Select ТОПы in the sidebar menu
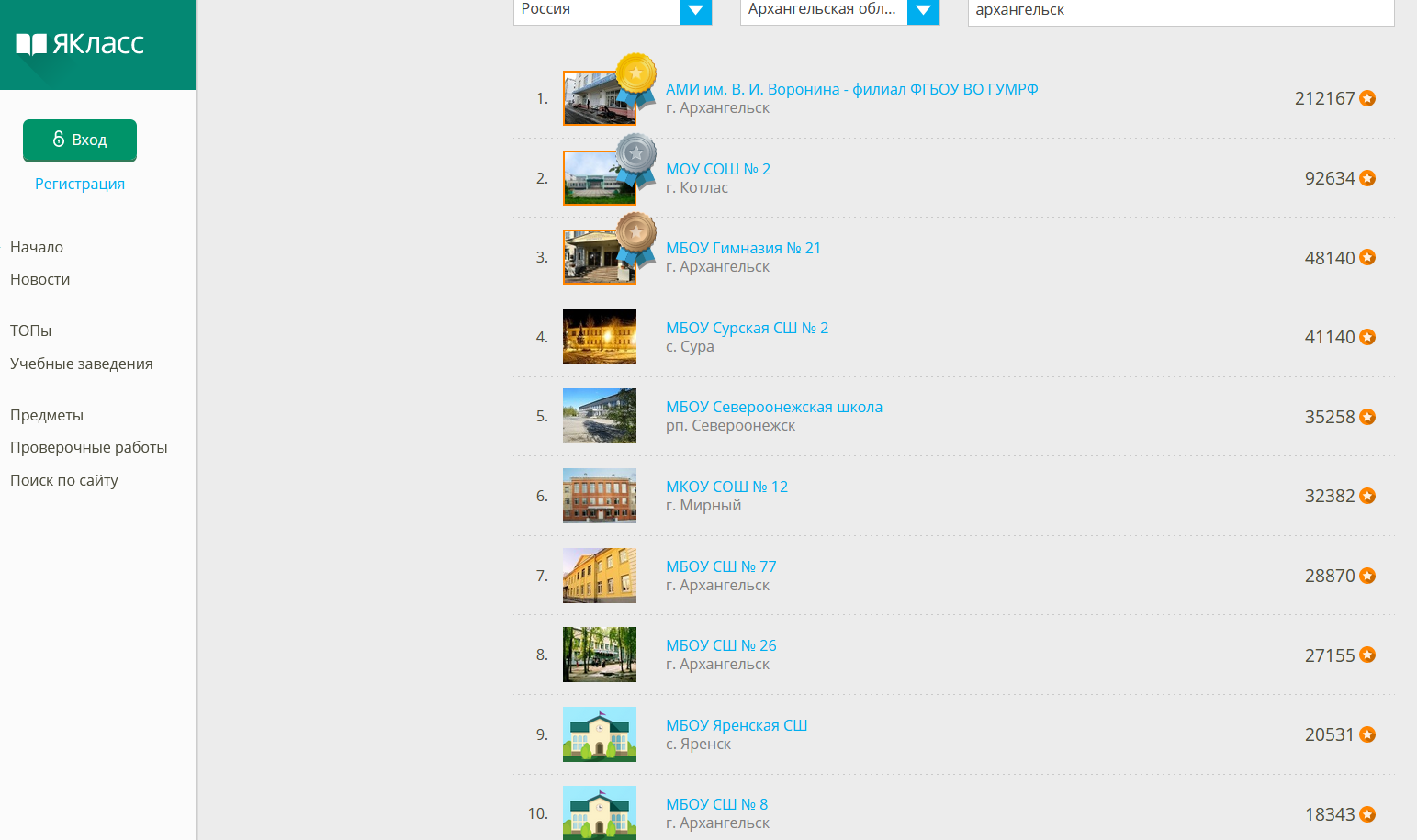The image size is (1417, 840). point(30,330)
